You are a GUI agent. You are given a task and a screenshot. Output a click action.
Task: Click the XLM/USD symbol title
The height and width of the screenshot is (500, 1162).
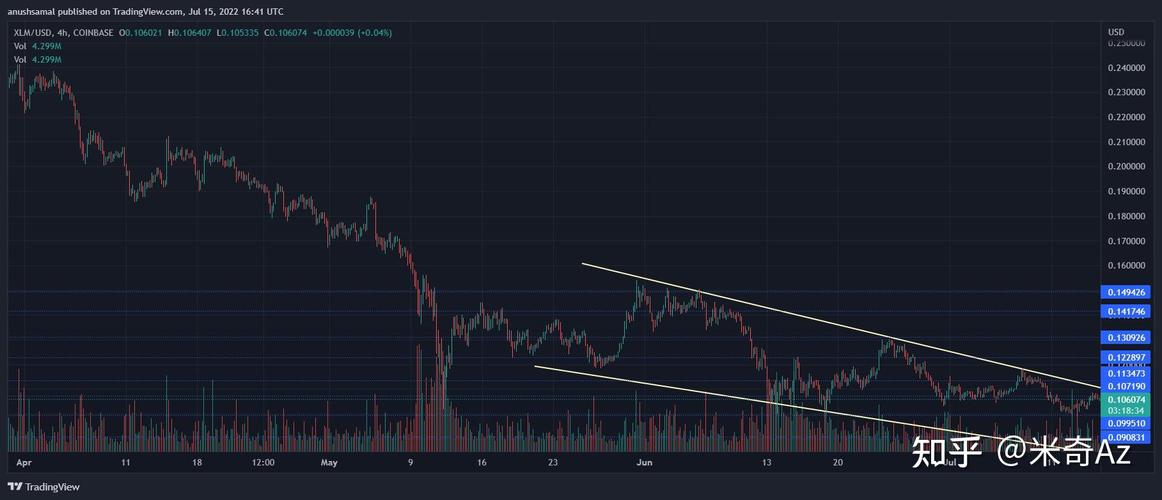click(34, 33)
